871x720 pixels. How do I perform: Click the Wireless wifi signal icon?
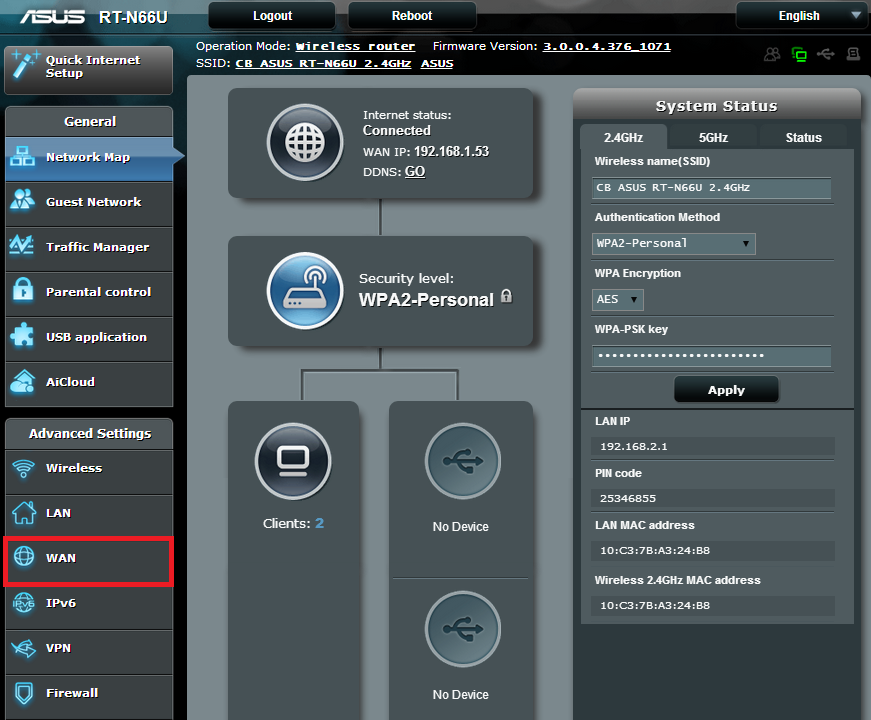point(23,468)
